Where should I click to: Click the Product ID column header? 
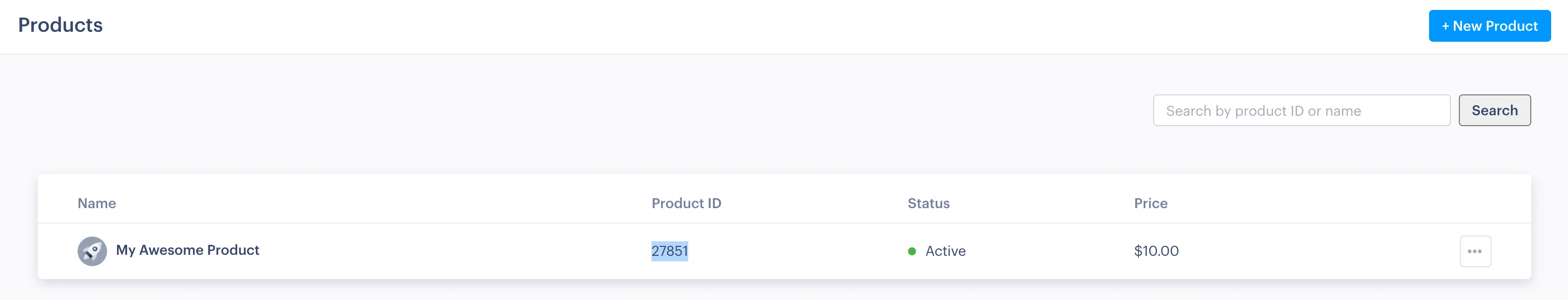coord(687,203)
